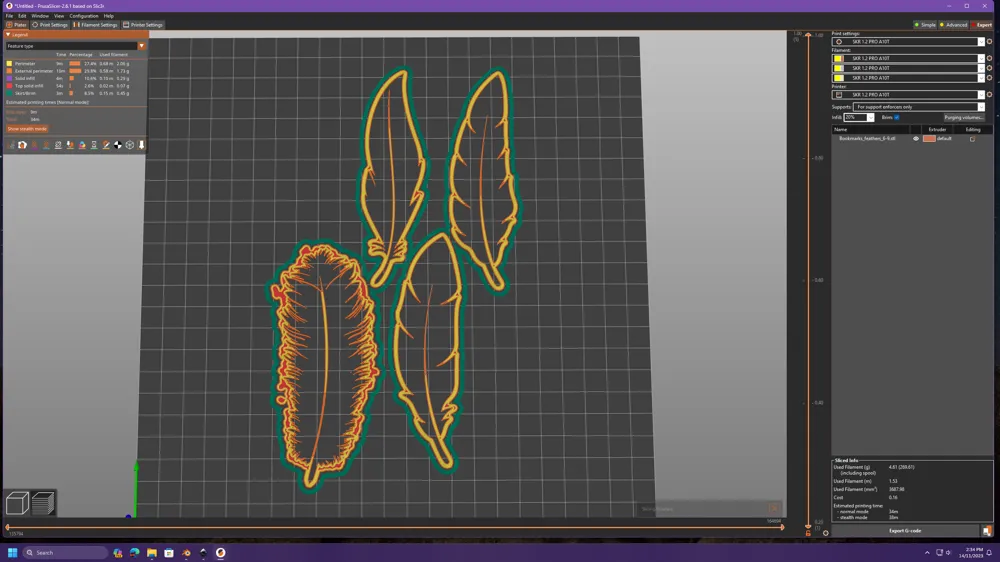Switch to the Filament Settings tab

pos(96,25)
